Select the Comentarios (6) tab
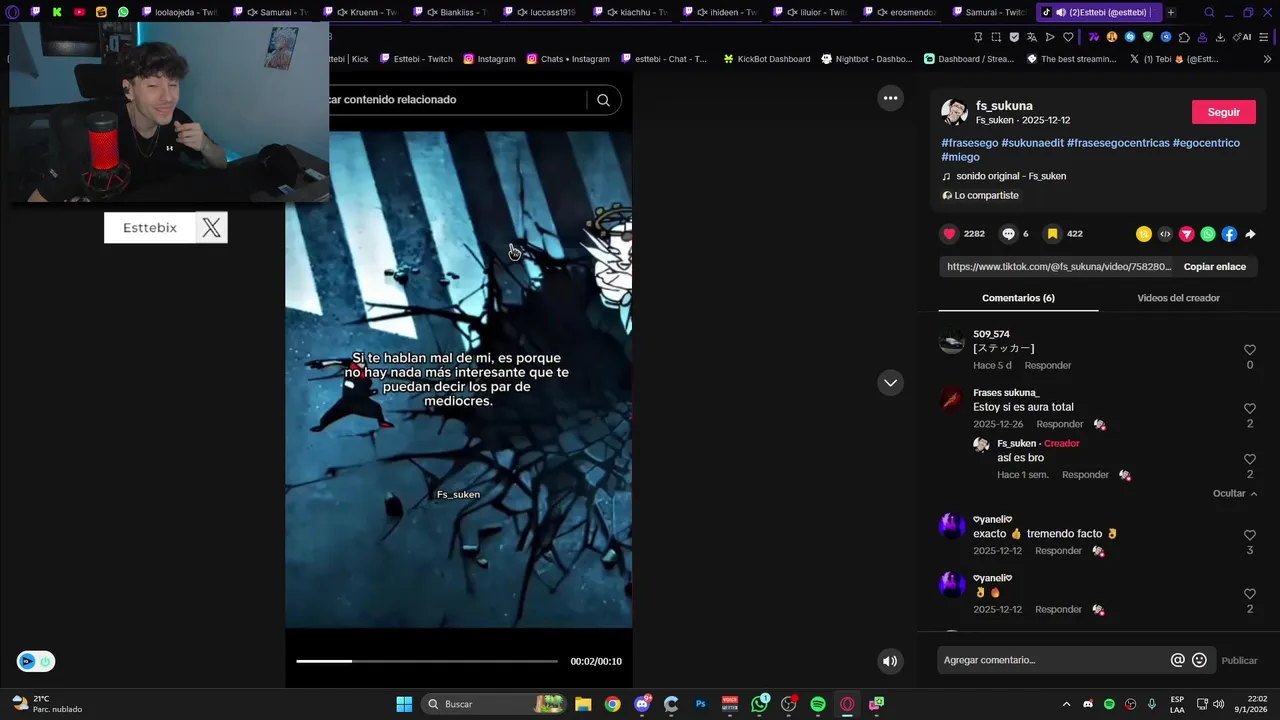Image resolution: width=1280 pixels, height=720 pixels. [x=1018, y=298]
